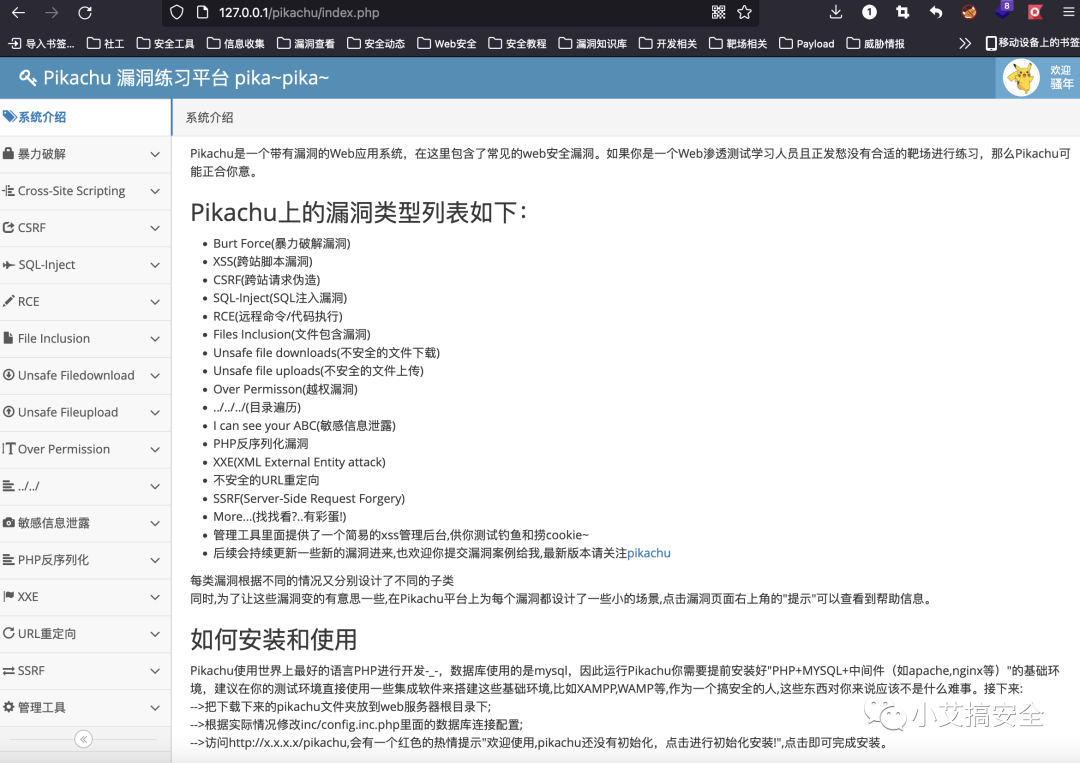Open the 敏感信息泄露 menu item
This screenshot has height=763, width=1080.
click(85, 523)
